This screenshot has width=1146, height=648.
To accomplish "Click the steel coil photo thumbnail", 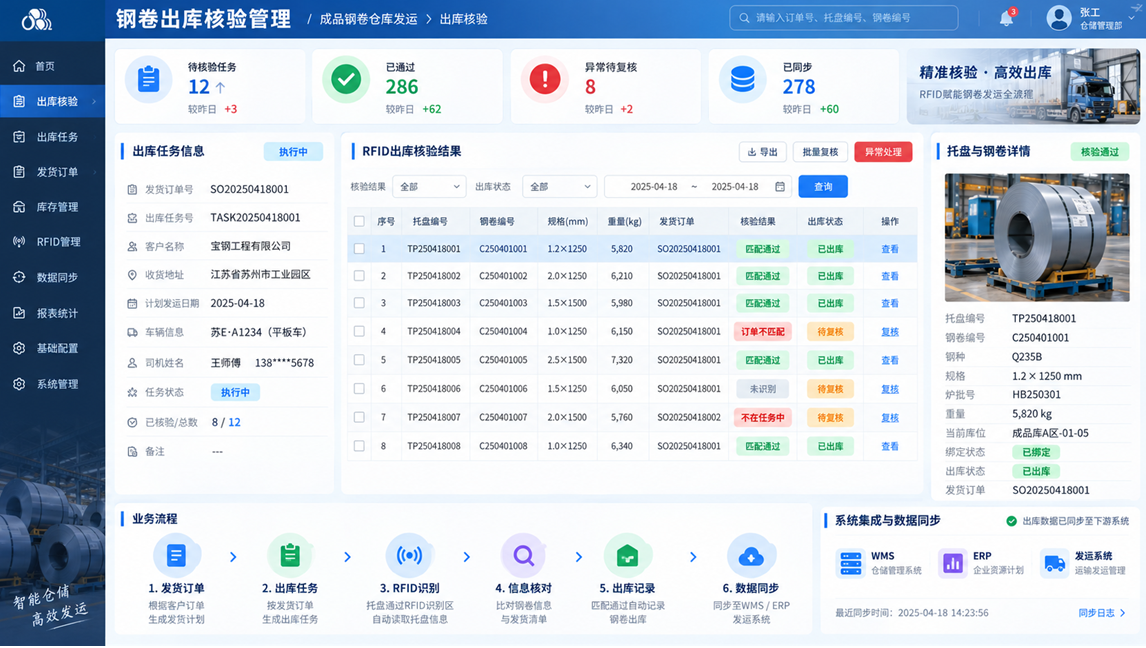I will pos(1037,237).
